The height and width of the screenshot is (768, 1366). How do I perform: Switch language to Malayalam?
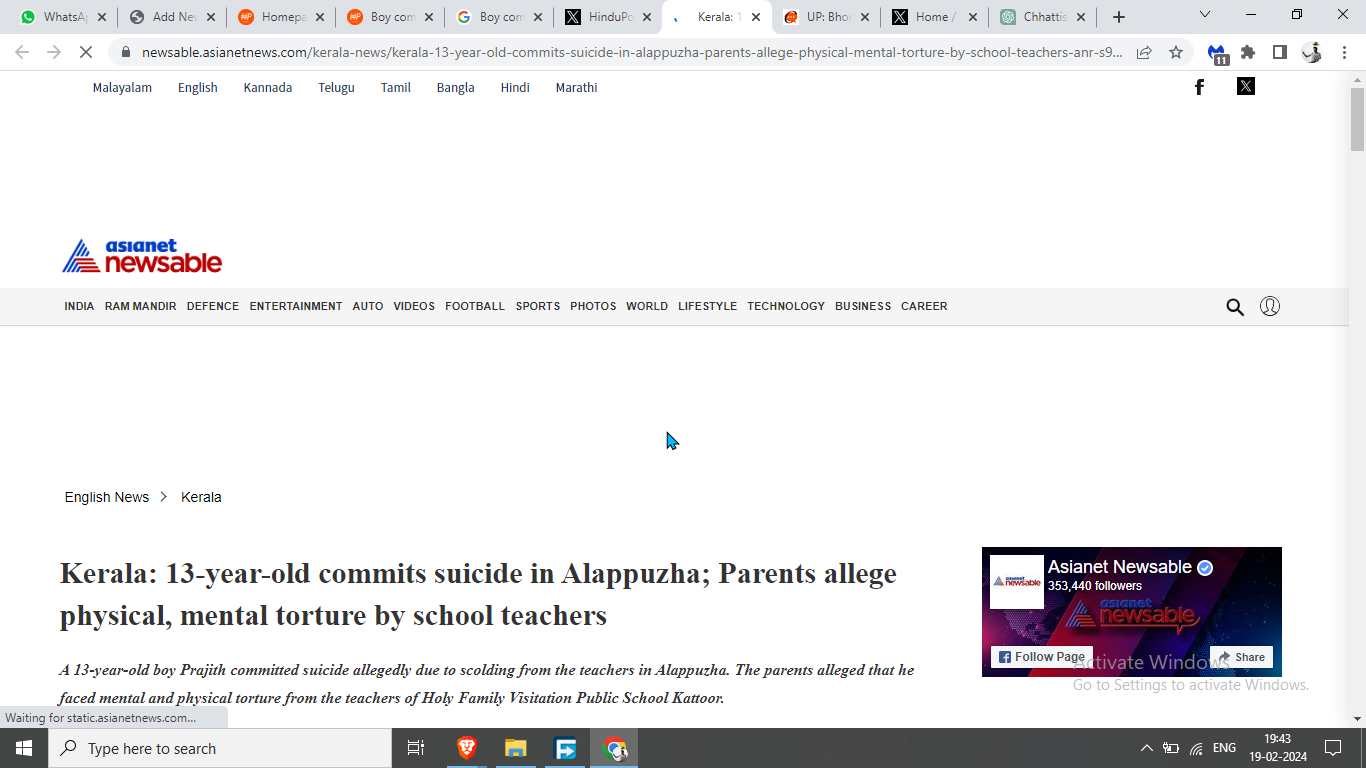pos(122,88)
